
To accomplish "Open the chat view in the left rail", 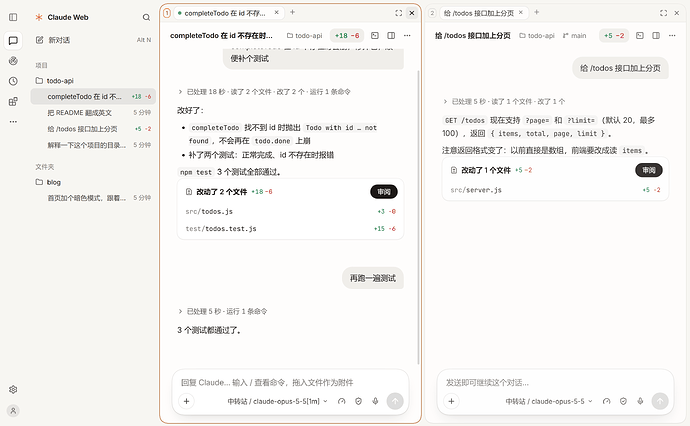I will (13, 40).
